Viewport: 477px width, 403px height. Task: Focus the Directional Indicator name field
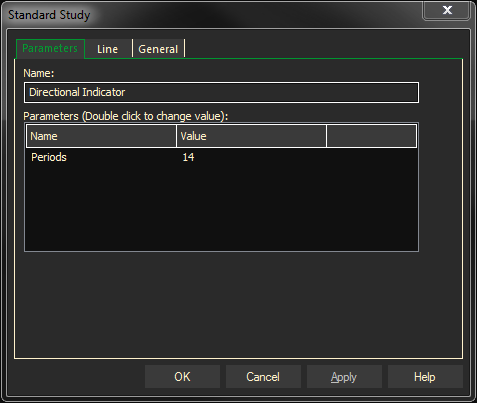221,92
